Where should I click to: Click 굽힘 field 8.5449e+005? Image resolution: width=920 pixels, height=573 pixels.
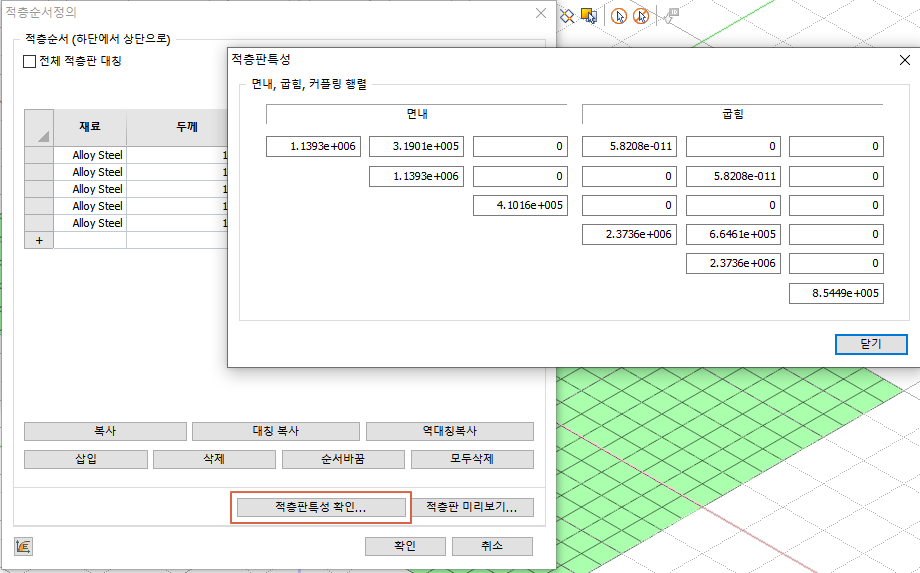point(837,294)
